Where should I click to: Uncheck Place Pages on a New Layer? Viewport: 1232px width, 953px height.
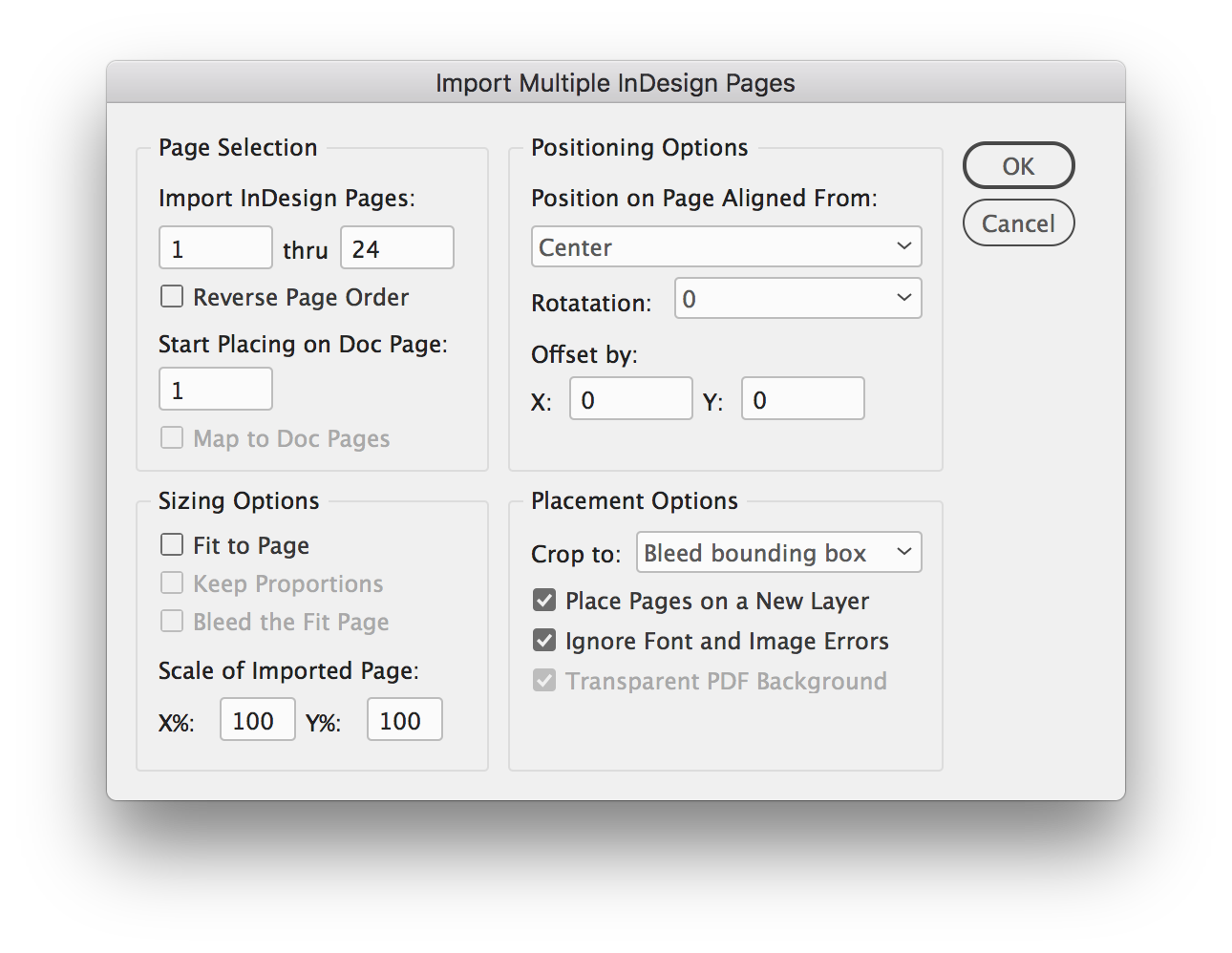[544, 601]
